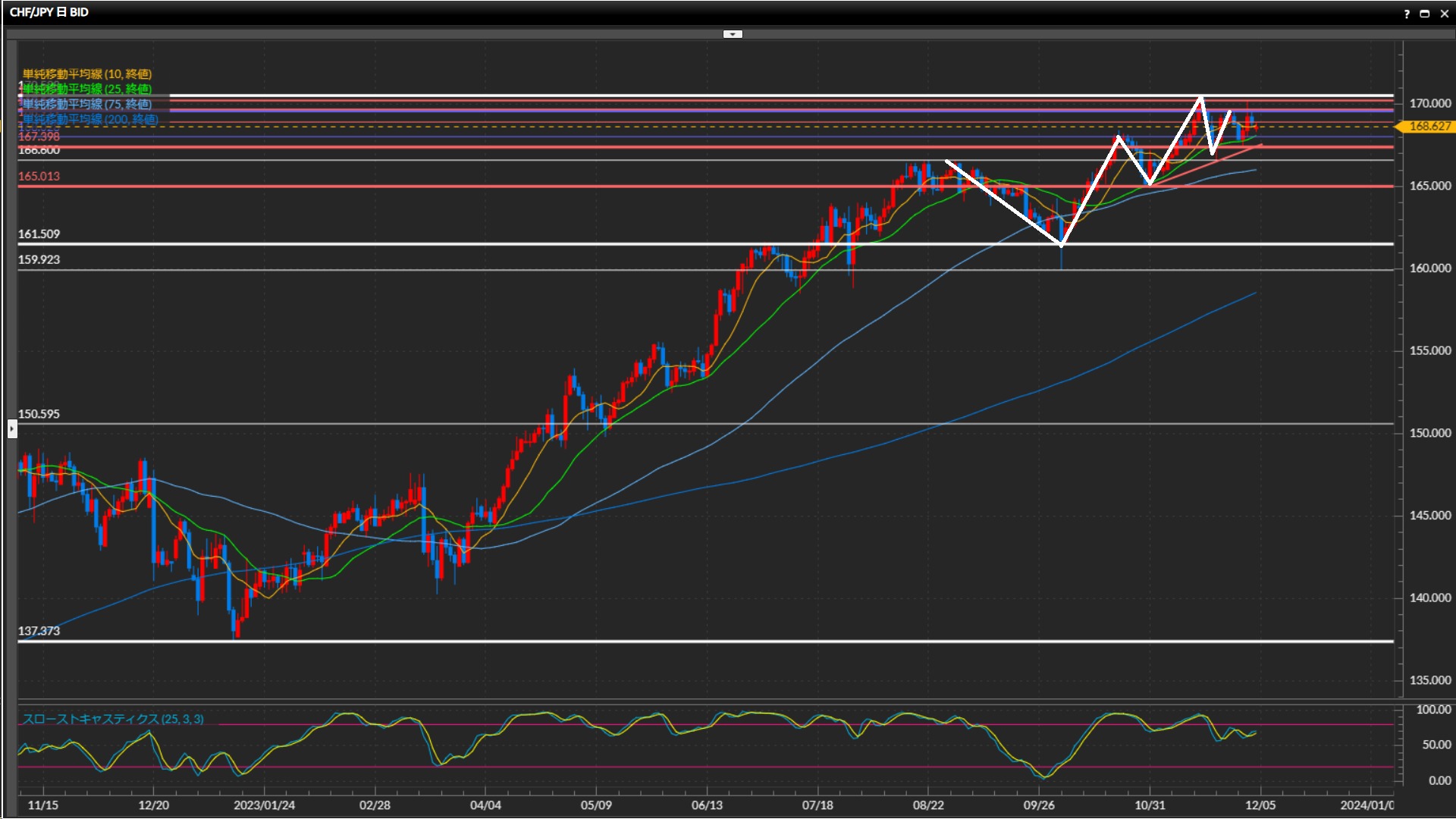
Task: Select the thick white line at 161.509
Action: pos(455,243)
